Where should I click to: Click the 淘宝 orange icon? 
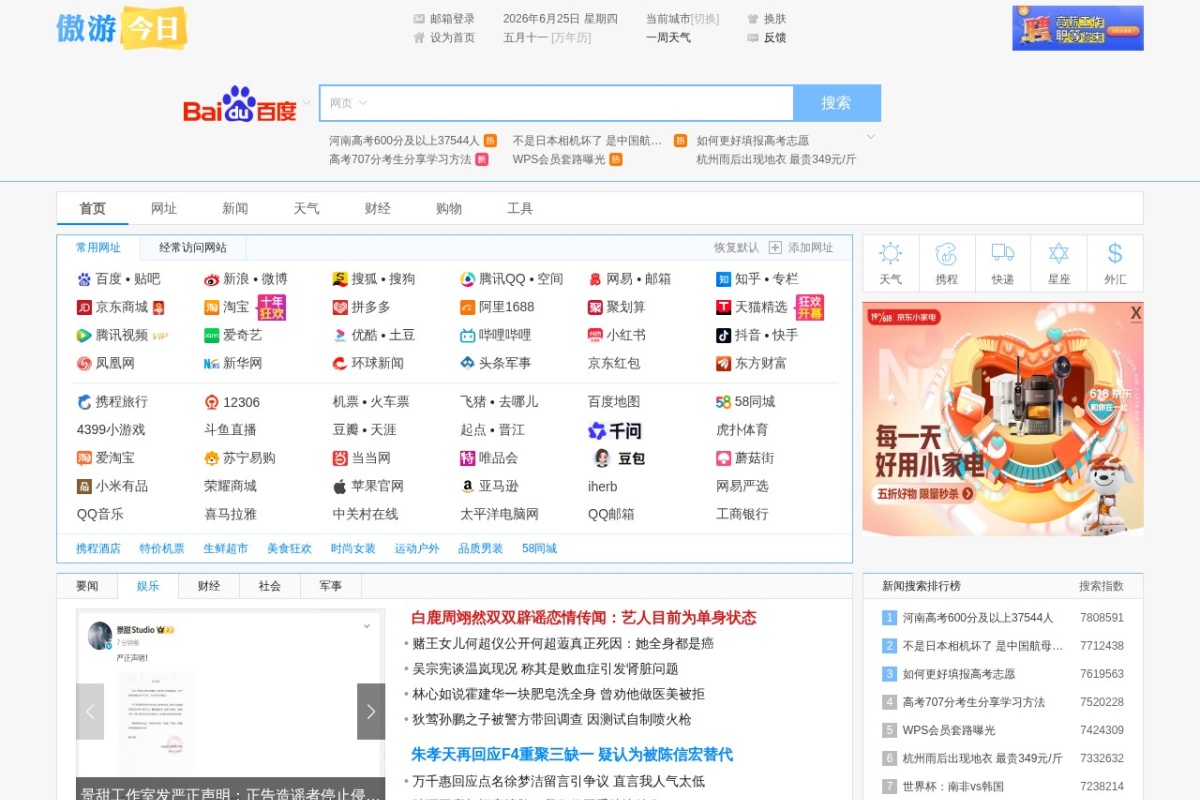[212, 307]
